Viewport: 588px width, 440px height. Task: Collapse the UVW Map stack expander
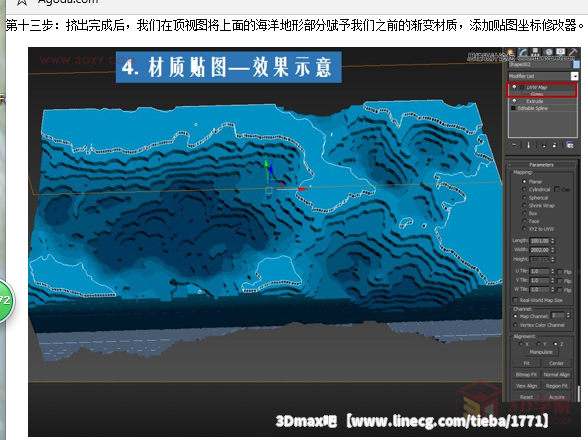522,87
